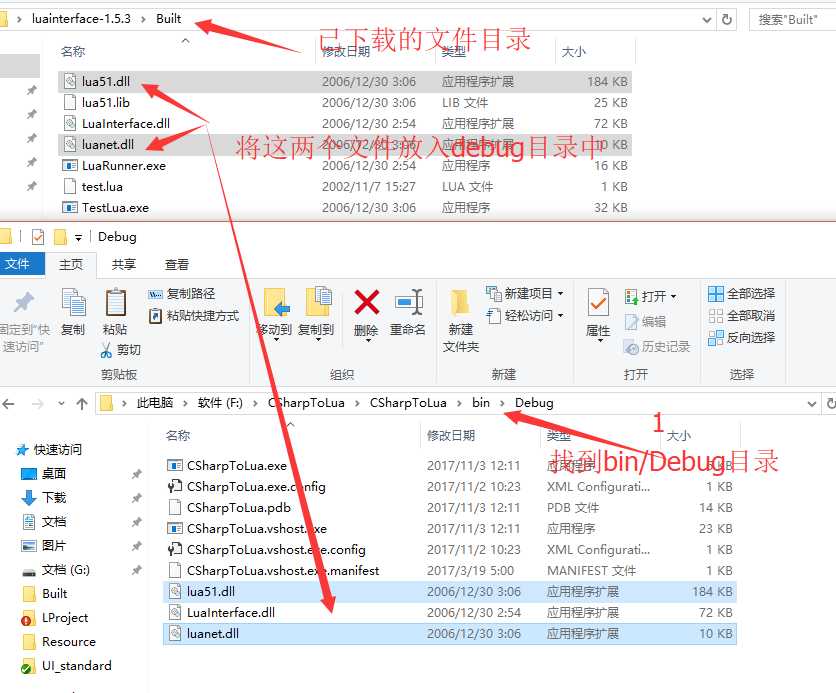Click the bin segment in address bar
The width and height of the screenshot is (836, 693).
coord(480,402)
